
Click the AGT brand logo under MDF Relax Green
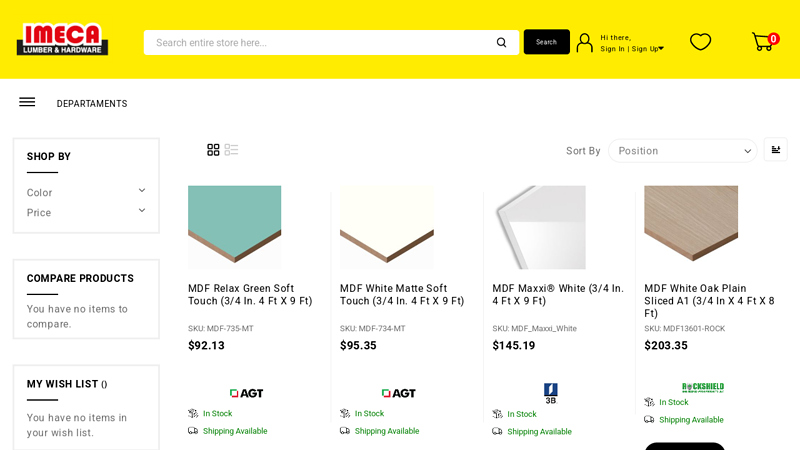247,393
